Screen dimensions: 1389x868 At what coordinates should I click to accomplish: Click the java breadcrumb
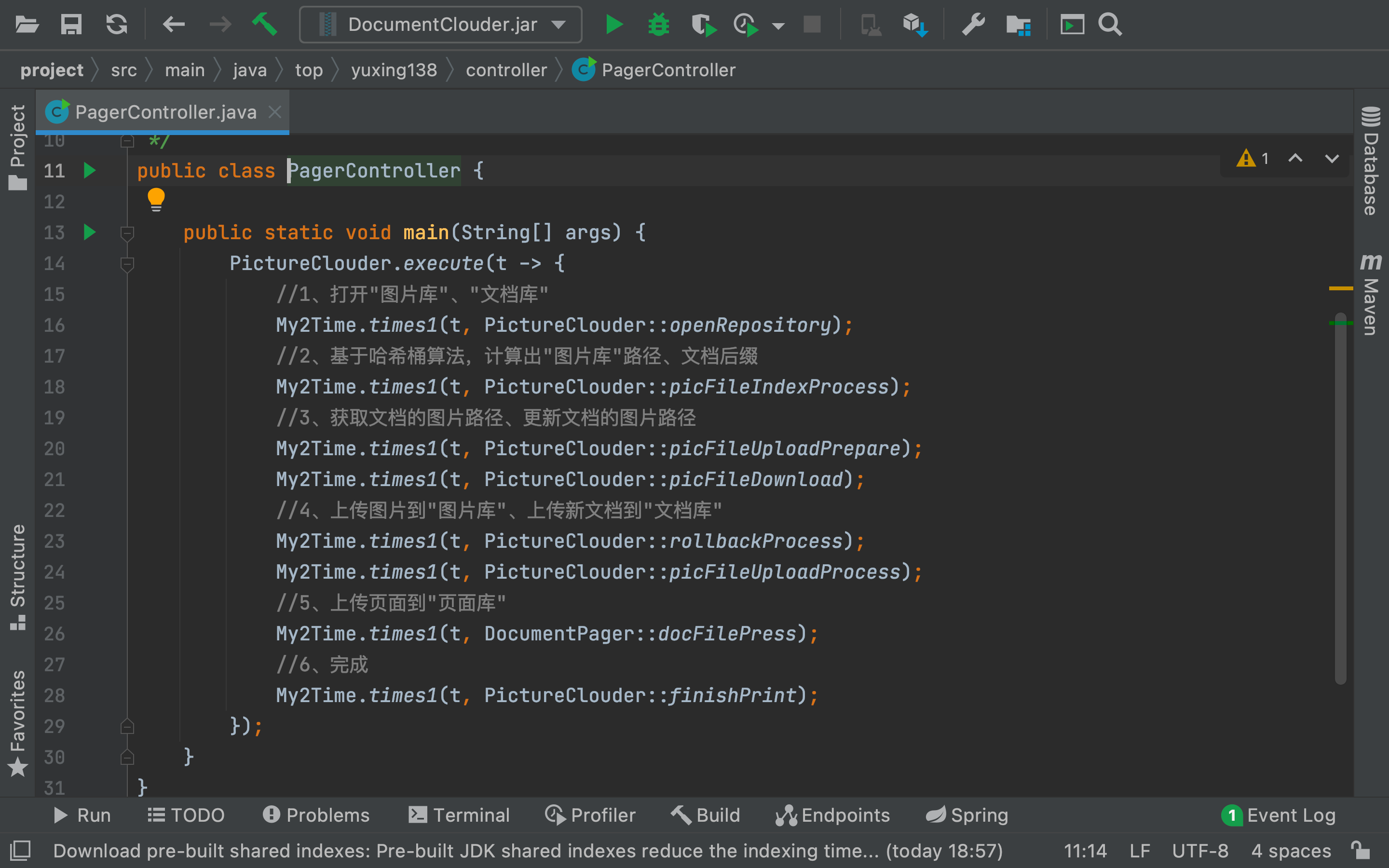pyautogui.click(x=250, y=70)
